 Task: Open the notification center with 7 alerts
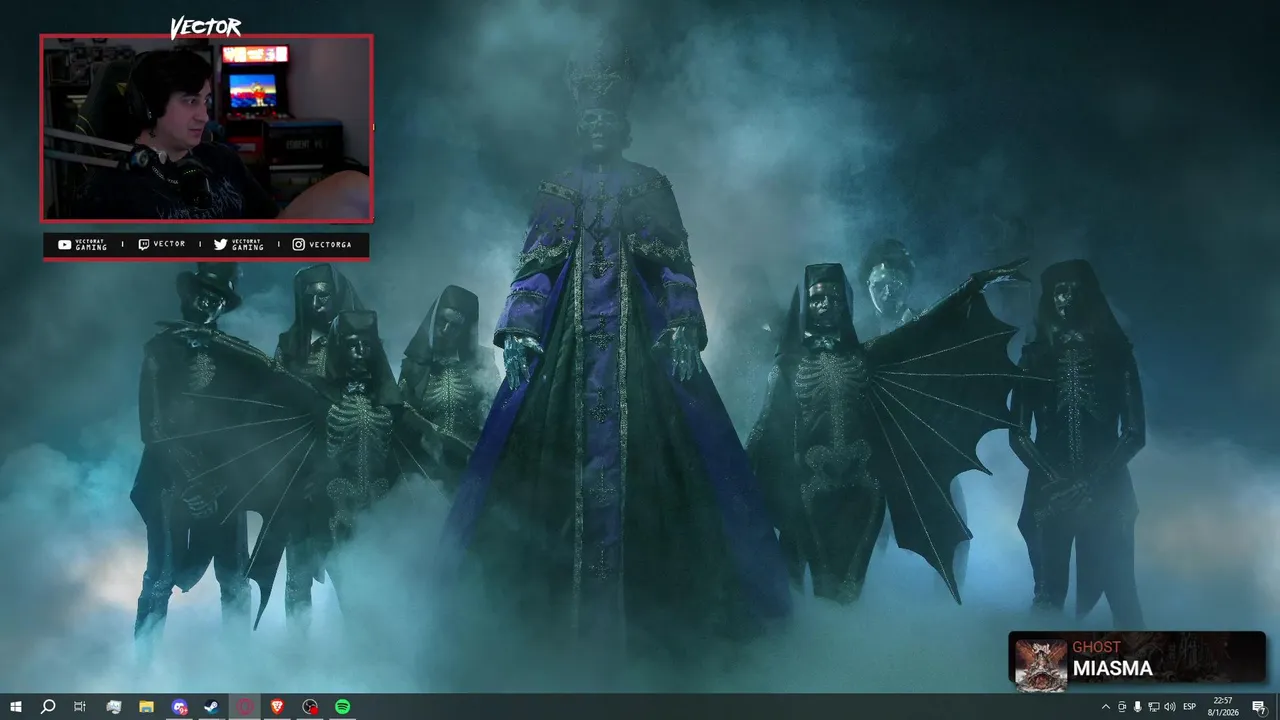1259,707
